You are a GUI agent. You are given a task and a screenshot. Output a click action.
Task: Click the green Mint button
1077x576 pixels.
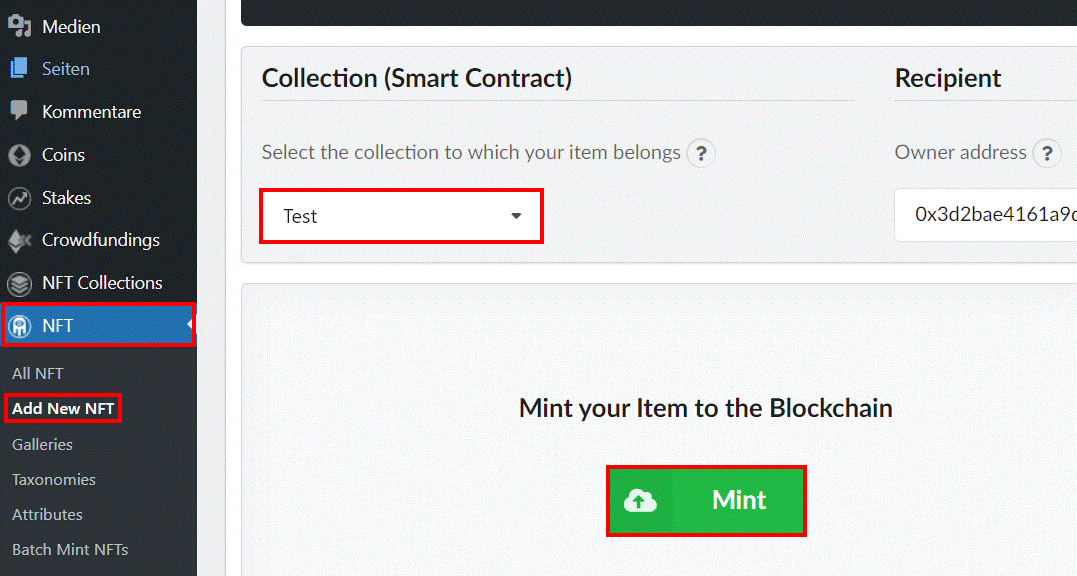(706, 501)
